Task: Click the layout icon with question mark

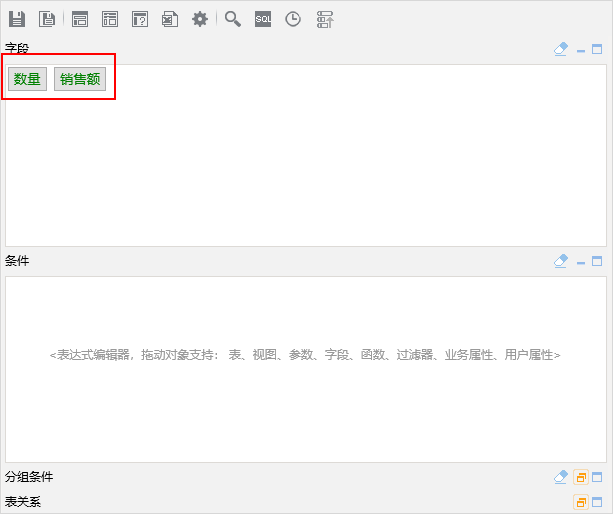Action: 140,19
